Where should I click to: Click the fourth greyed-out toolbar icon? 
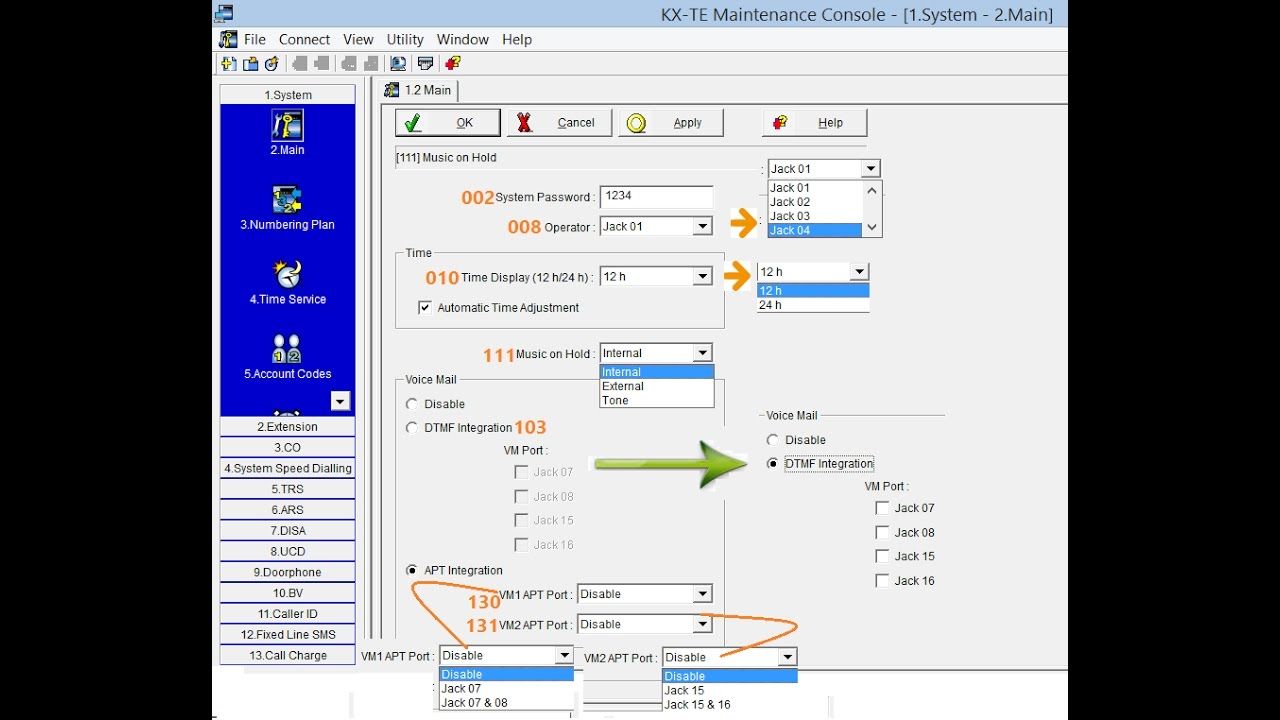pyautogui.click(x=369, y=64)
